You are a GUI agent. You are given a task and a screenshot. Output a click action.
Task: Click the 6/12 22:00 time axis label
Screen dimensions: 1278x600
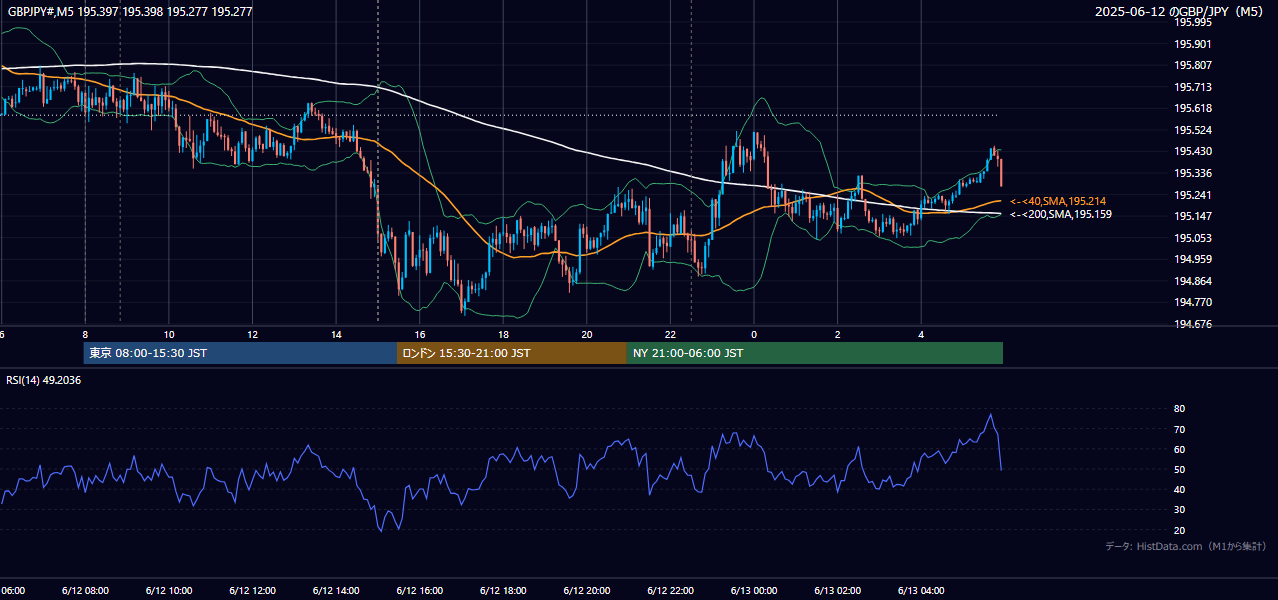point(670,591)
